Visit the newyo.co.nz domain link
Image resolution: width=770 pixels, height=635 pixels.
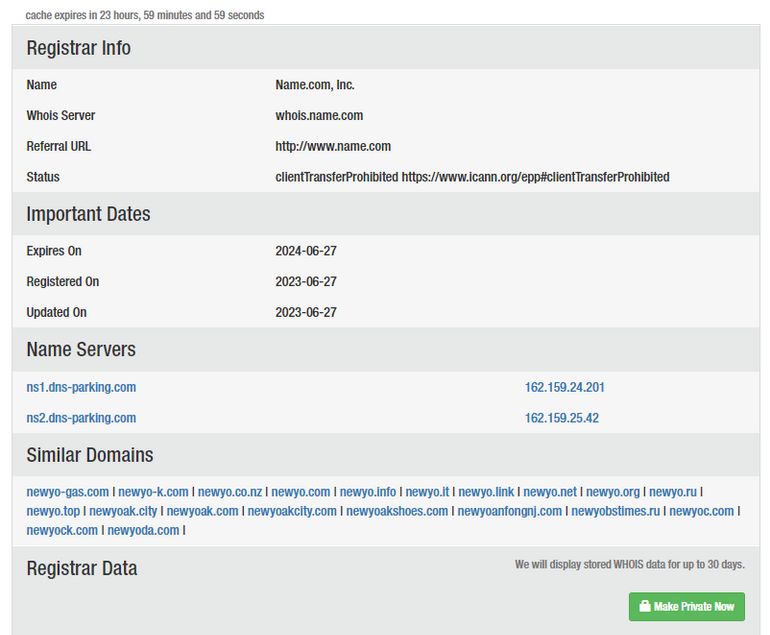[x=230, y=492]
